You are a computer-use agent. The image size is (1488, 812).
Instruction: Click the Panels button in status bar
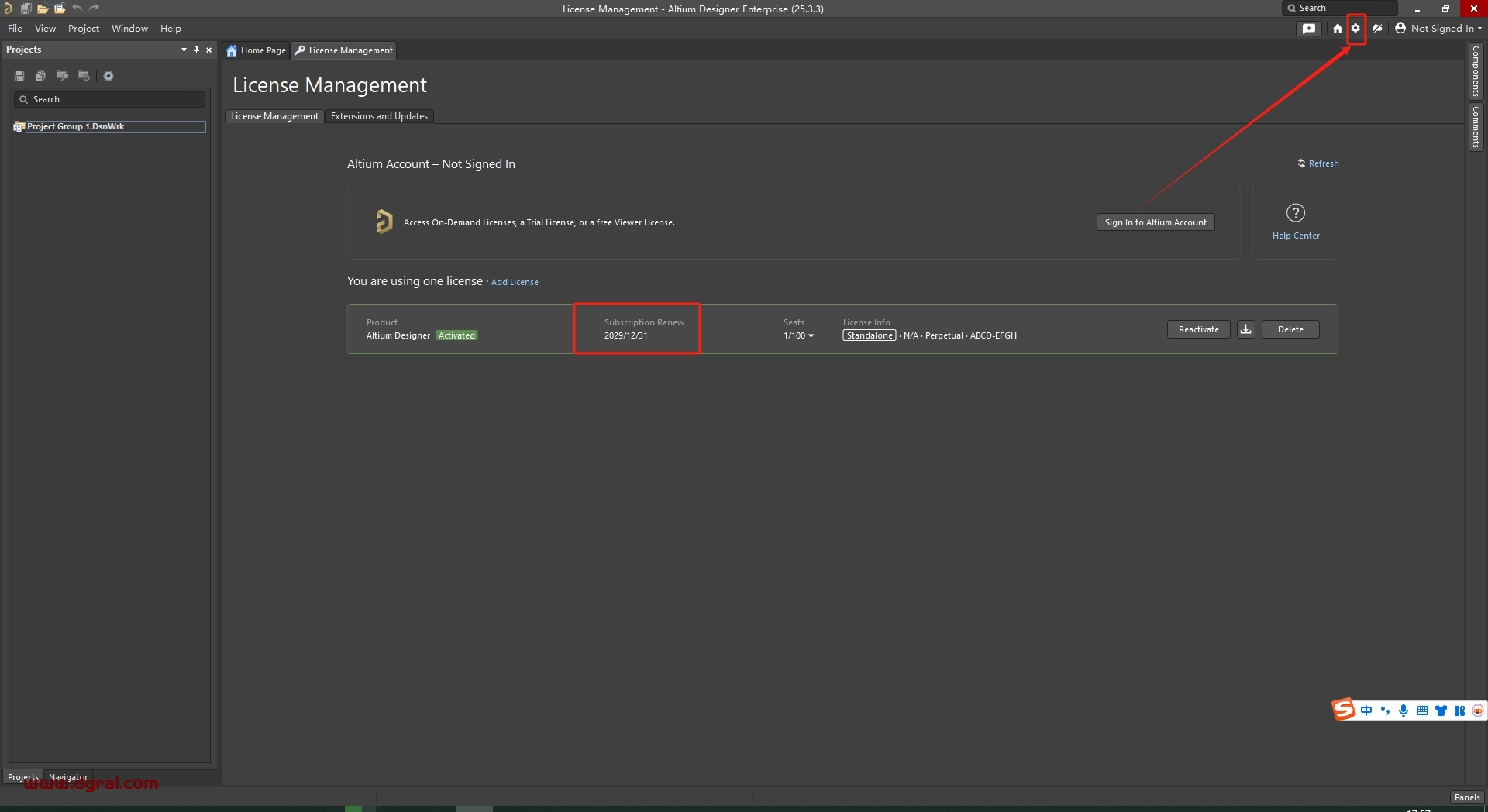click(1467, 797)
